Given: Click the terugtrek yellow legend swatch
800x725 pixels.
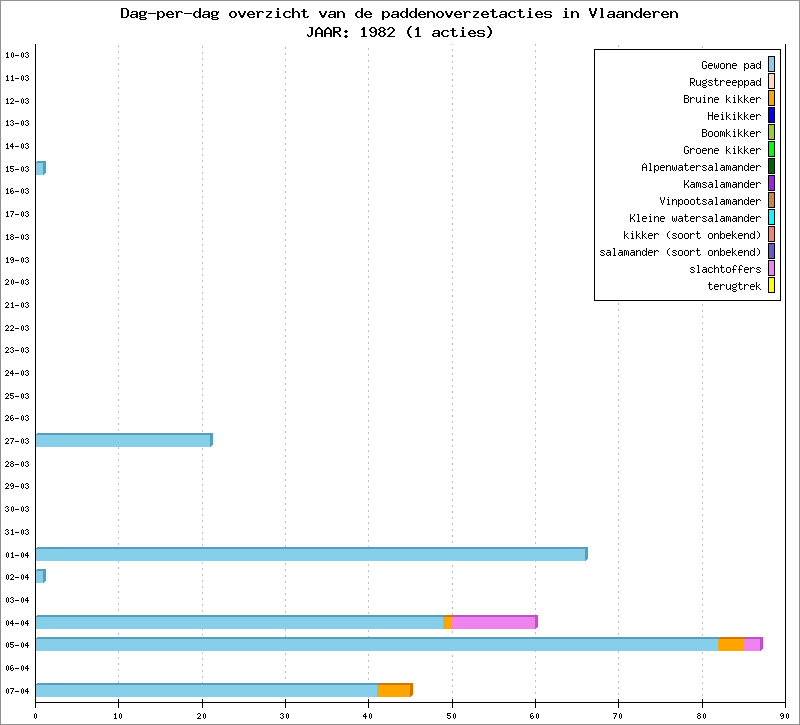Looking at the screenshot, I should click(x=771, y=286).
